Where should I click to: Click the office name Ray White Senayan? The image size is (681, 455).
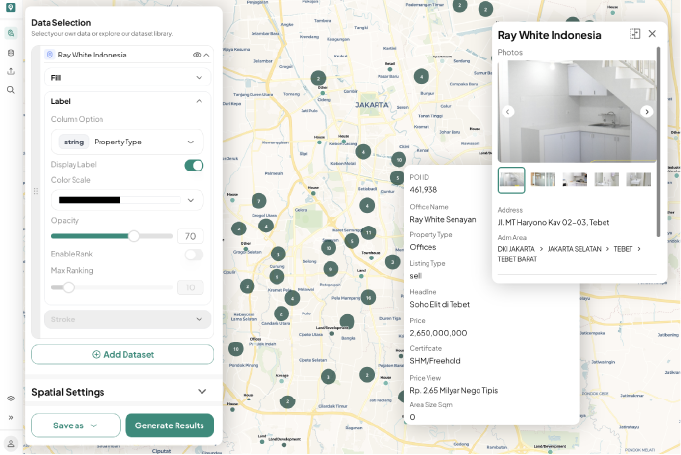443,220
